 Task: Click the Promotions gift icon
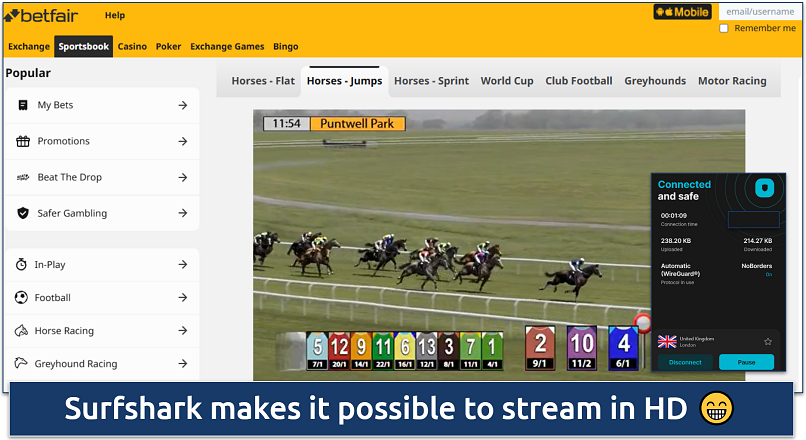[x=23, y=141]
